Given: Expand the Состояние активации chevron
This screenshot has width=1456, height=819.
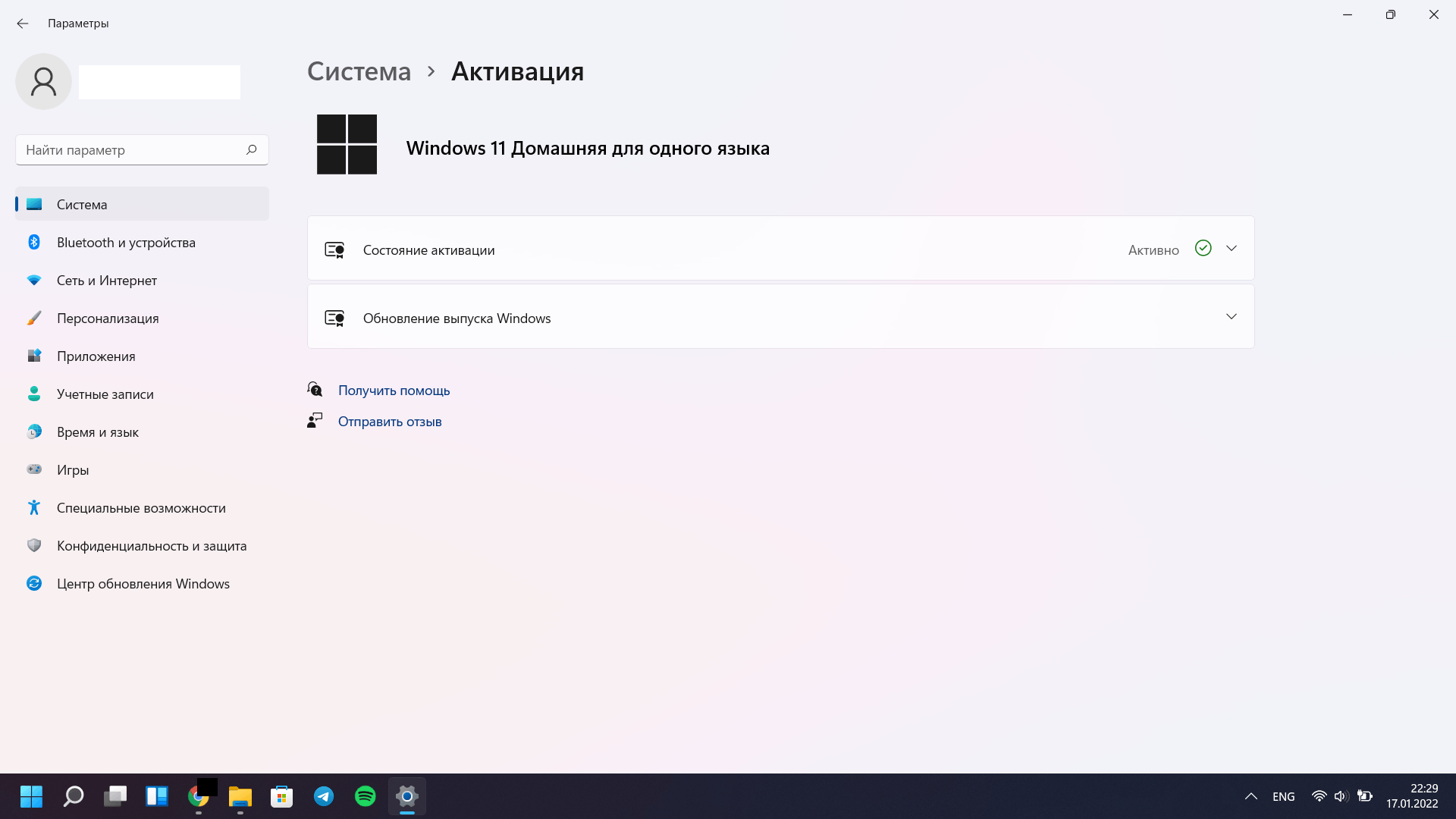Looking at the screenshot, I should tap(1232, 248).
